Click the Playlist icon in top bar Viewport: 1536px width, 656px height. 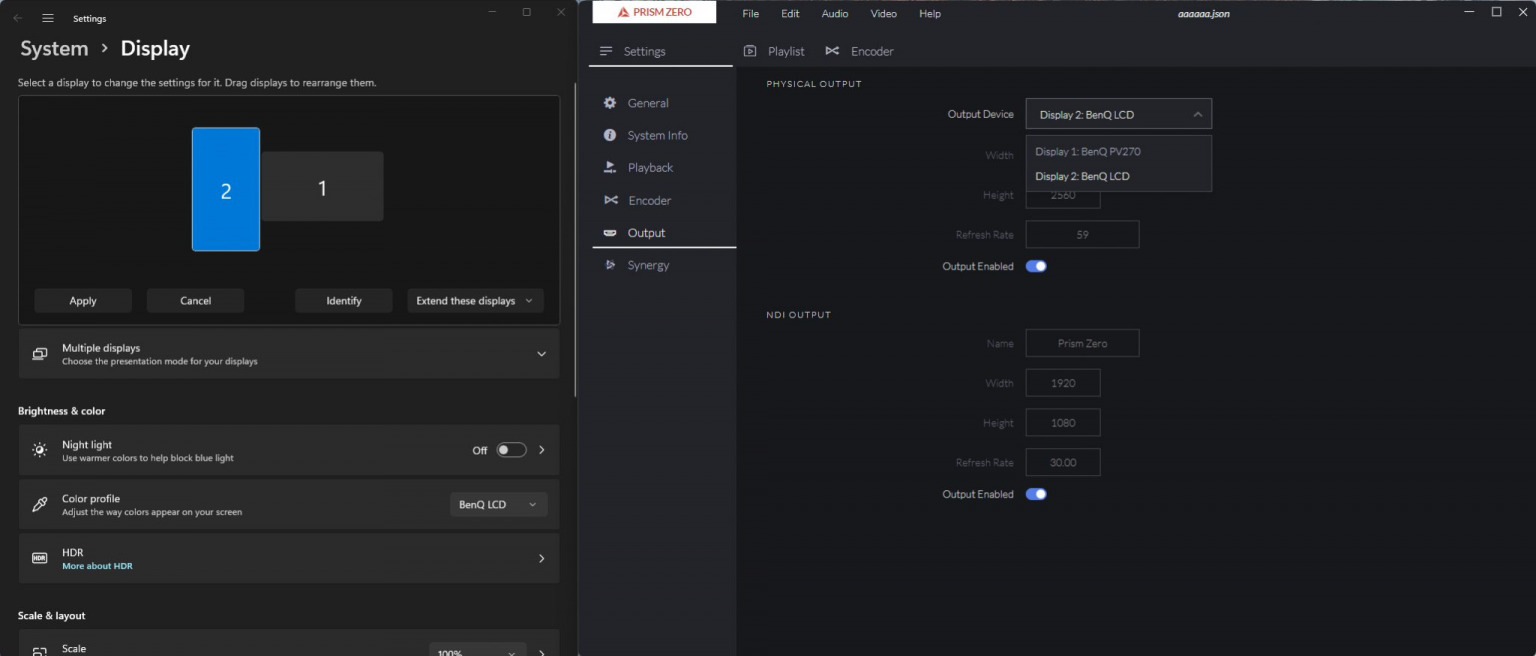click(x=750, y=51)
